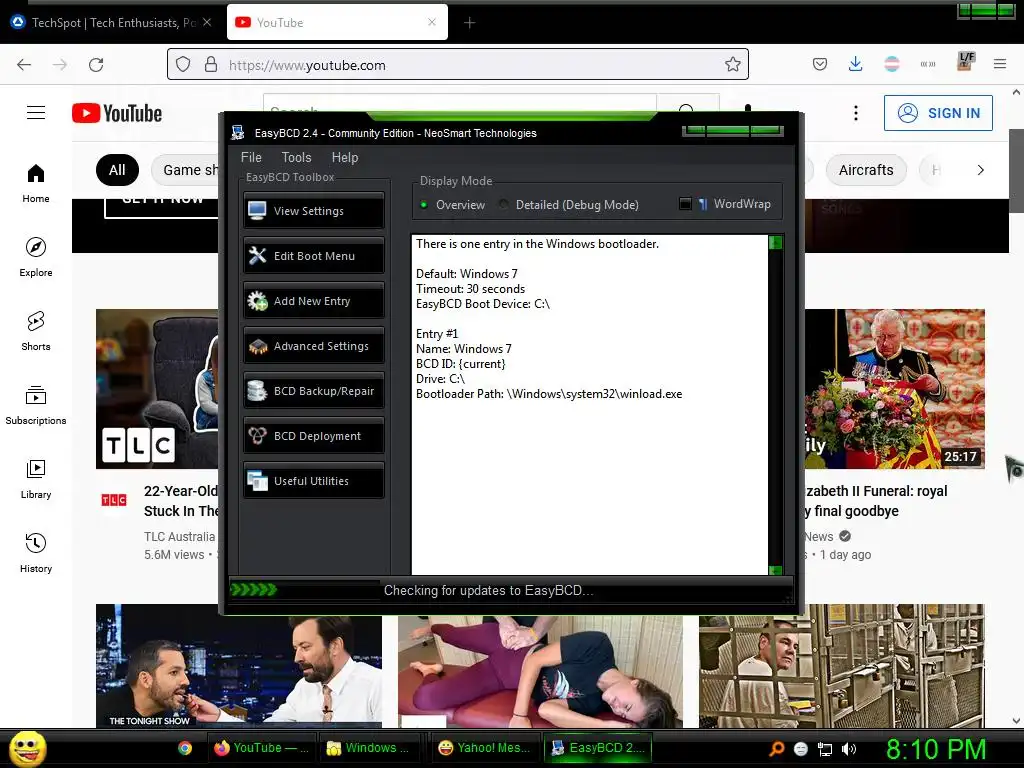Toggle the YouTube guide hamburger menu
1024x768 pixels.
[36, 113]
